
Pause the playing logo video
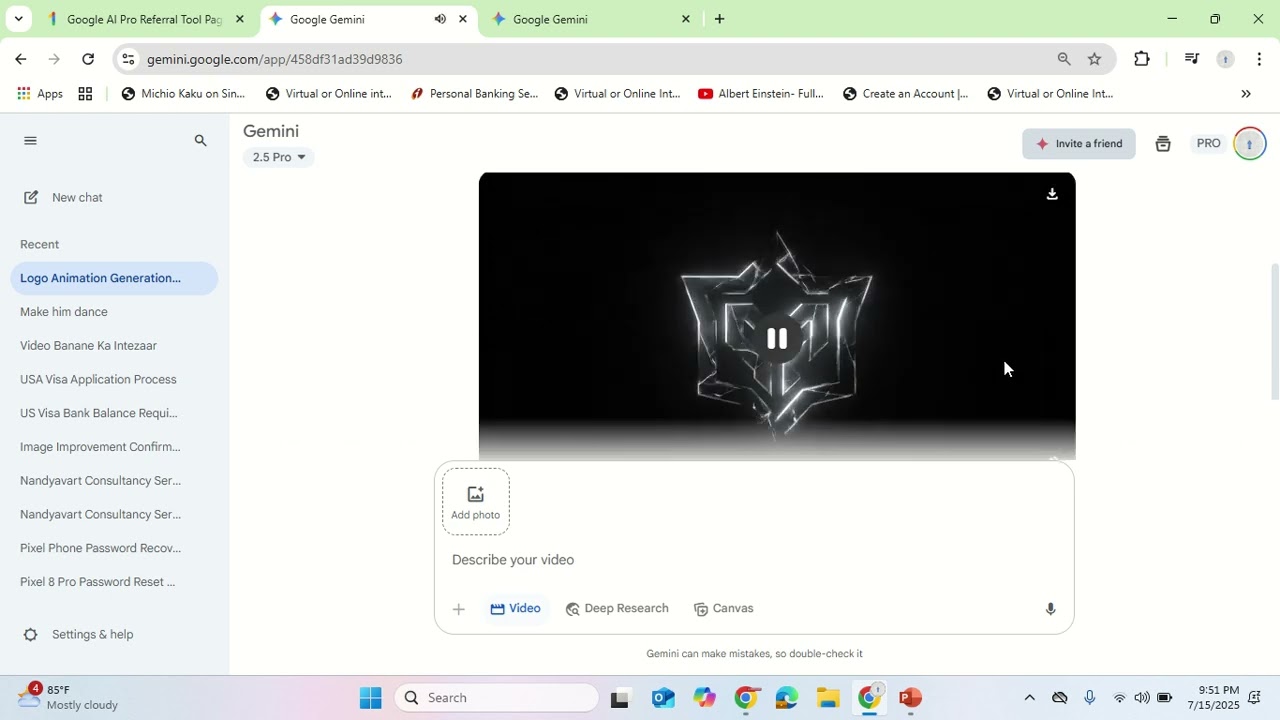pos(777,339)
